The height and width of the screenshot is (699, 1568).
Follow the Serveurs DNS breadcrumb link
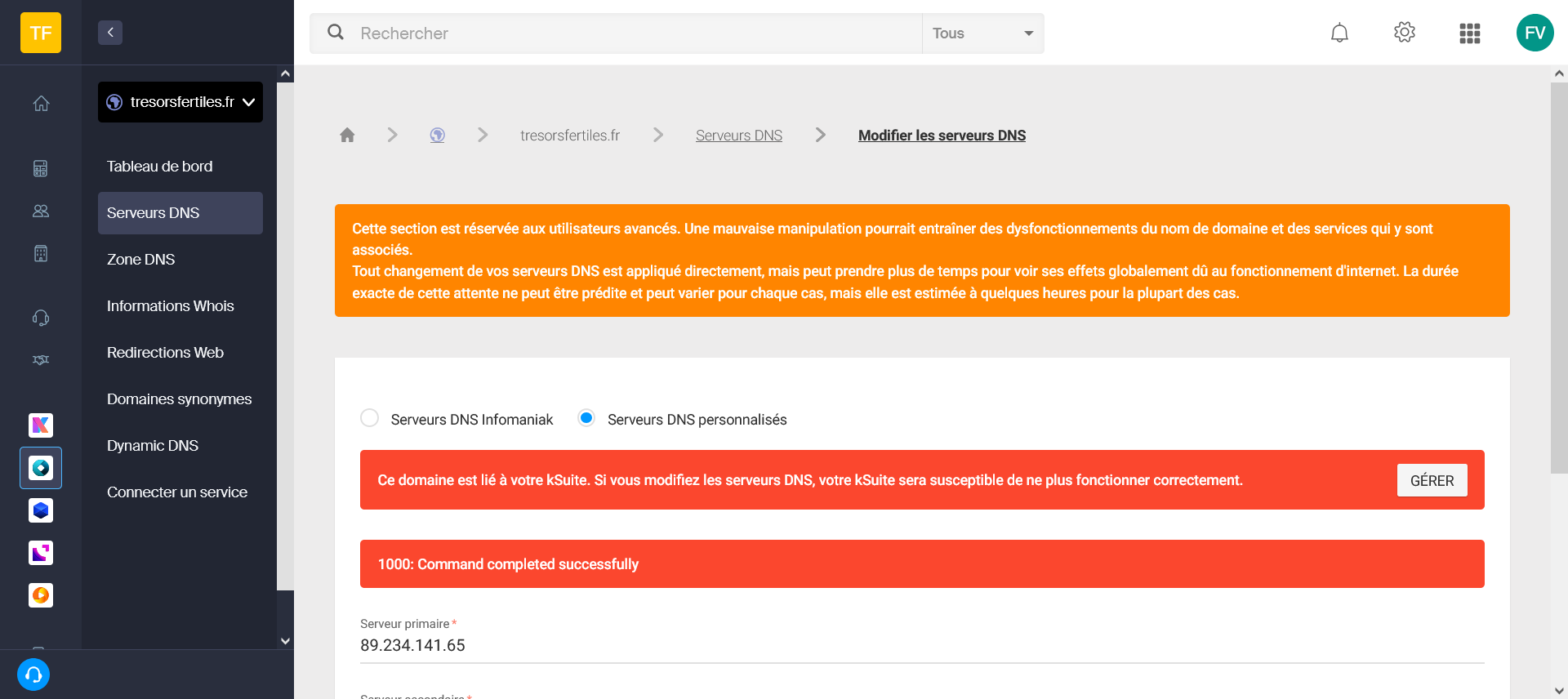point(739,136)
